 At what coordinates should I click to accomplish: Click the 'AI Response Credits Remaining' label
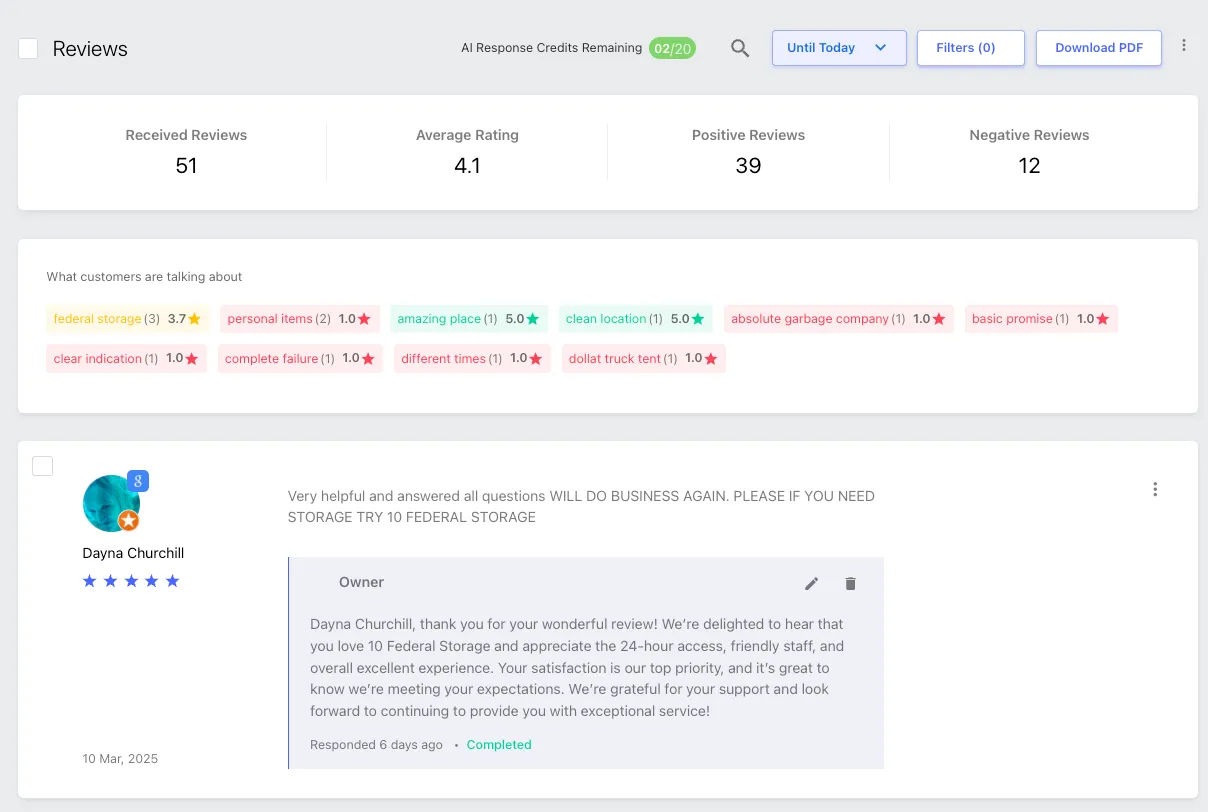coord(551,48)
